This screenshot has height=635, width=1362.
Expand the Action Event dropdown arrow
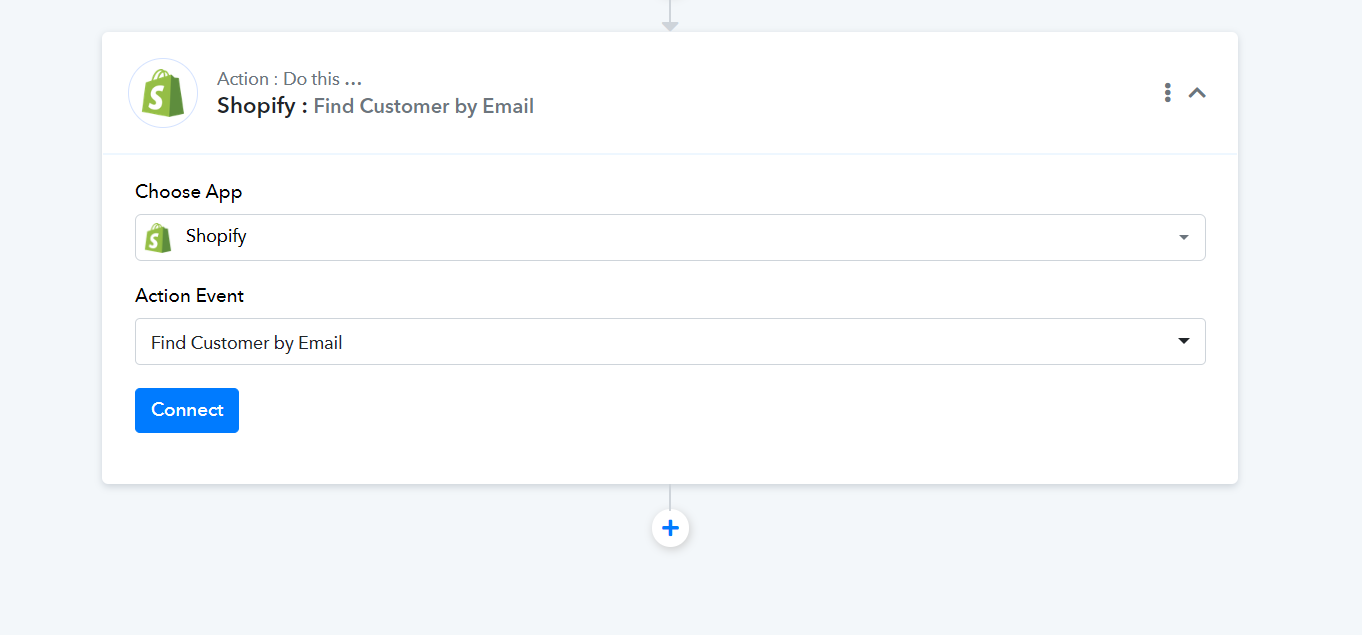1183,341
